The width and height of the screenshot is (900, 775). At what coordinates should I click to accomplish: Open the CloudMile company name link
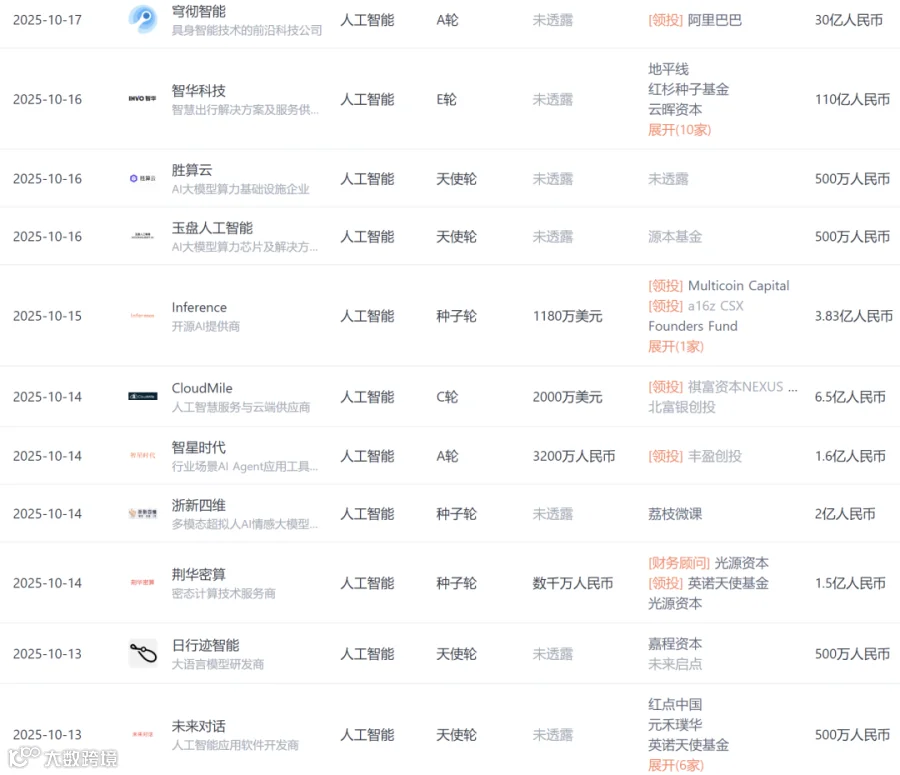pos(202,388)
